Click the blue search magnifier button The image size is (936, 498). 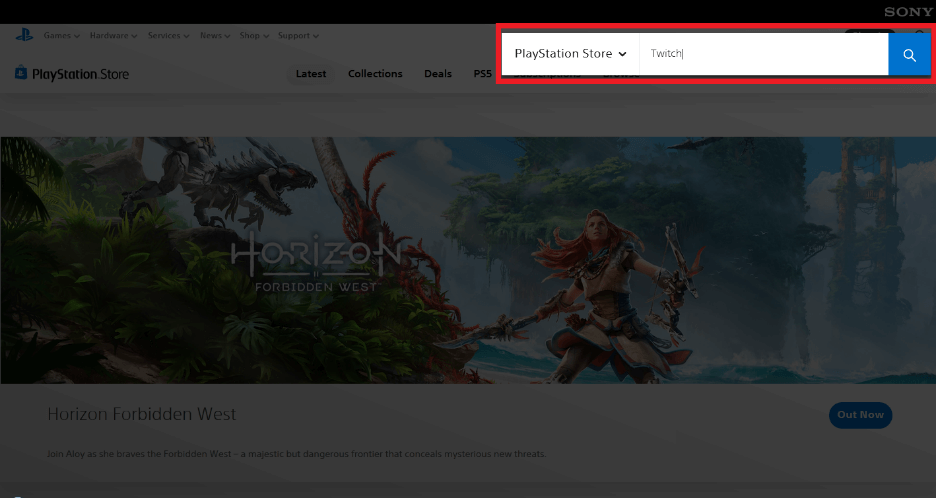909,54
